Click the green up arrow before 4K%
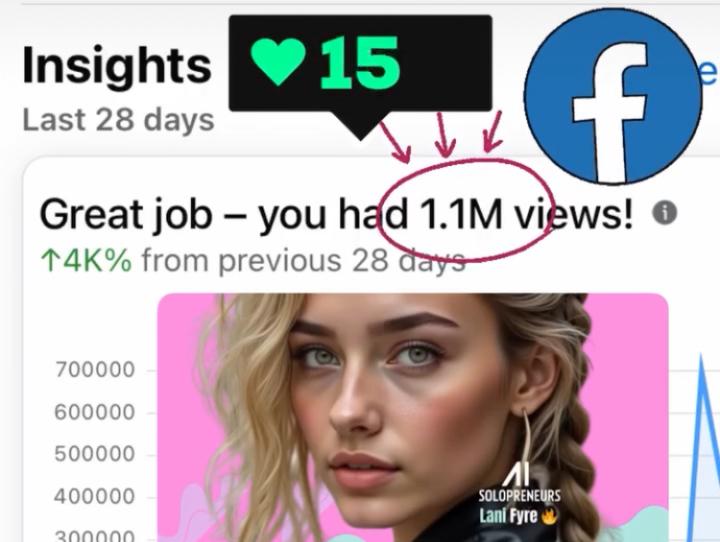This screenshot has height=542, width=720. (x=49, y=261)
